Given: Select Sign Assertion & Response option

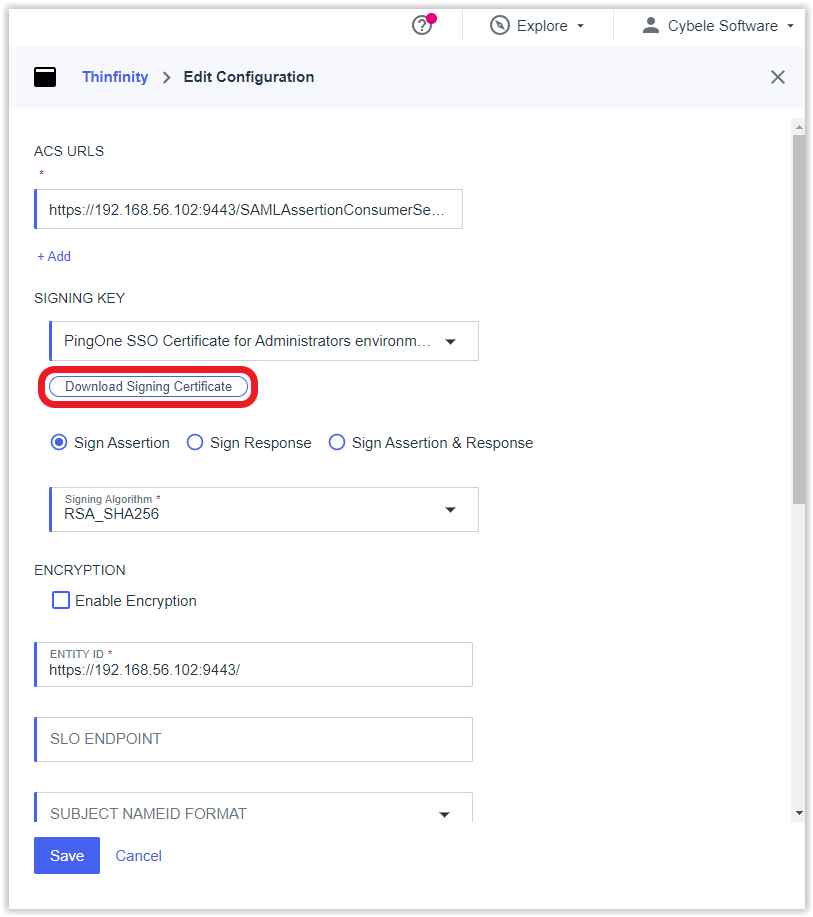Looking at the screenshot, I should [x=337, y=443].
